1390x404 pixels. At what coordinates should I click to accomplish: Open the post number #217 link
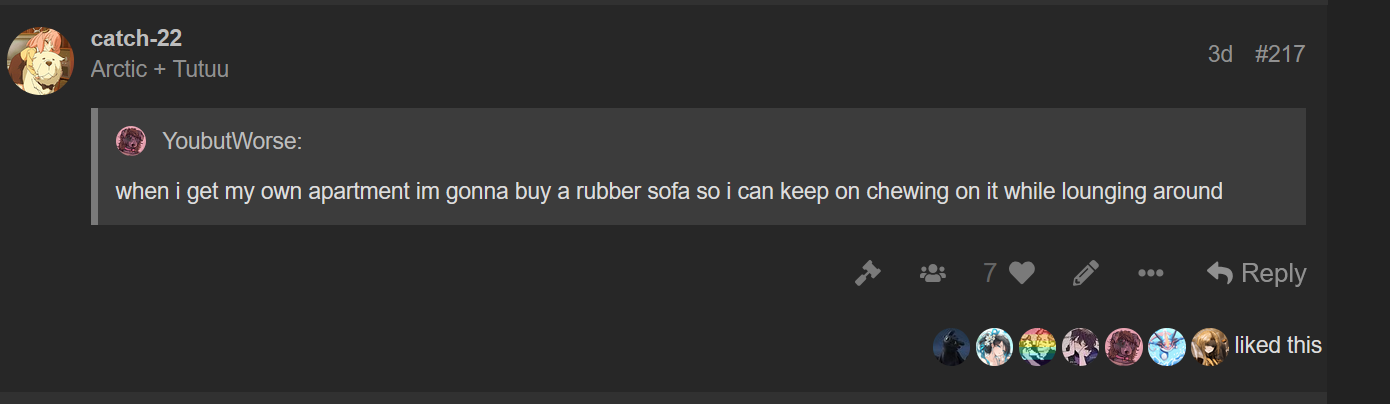(1279, 54)
